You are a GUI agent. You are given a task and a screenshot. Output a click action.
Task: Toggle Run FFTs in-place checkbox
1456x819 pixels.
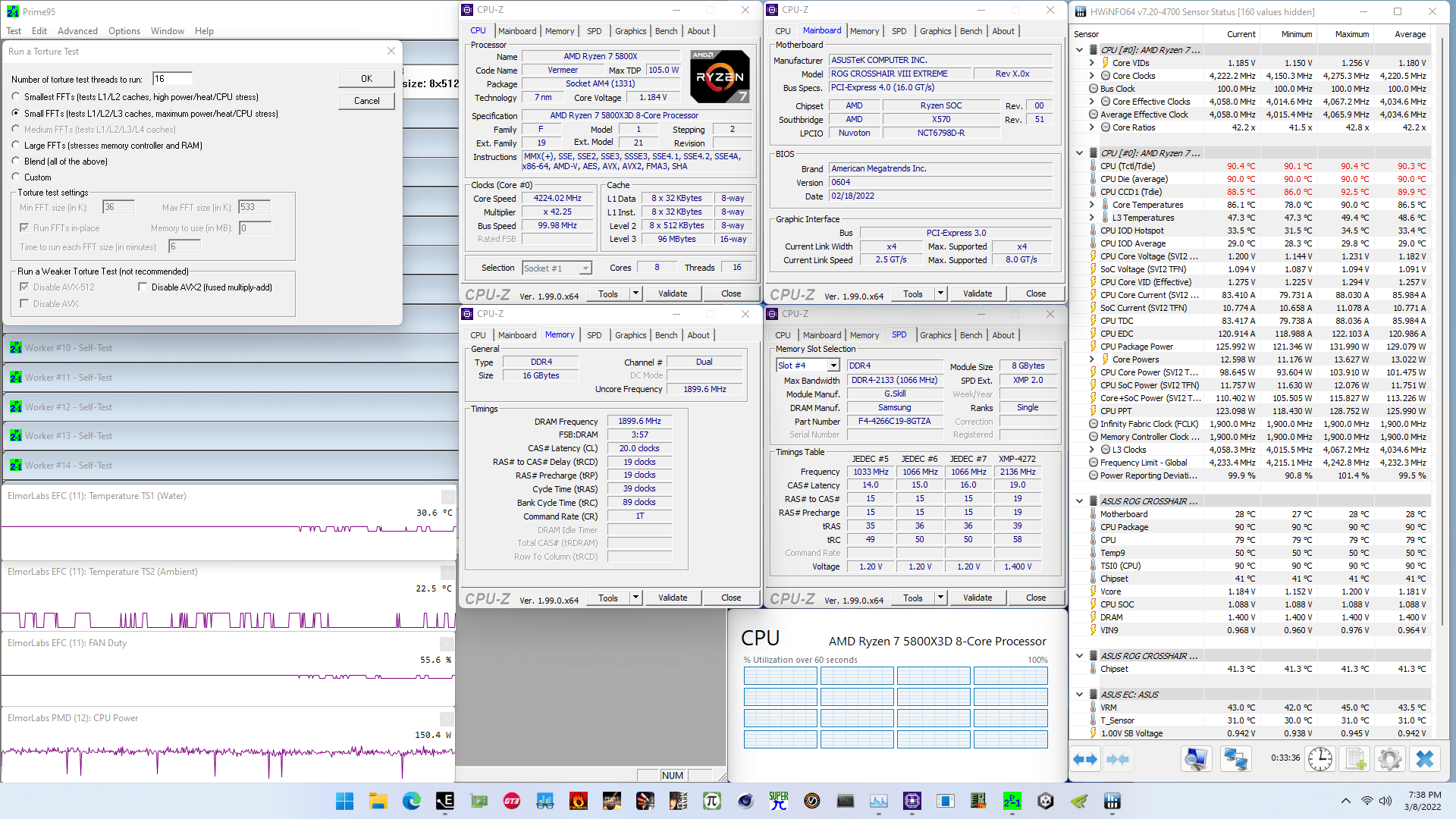pos(24,227)
